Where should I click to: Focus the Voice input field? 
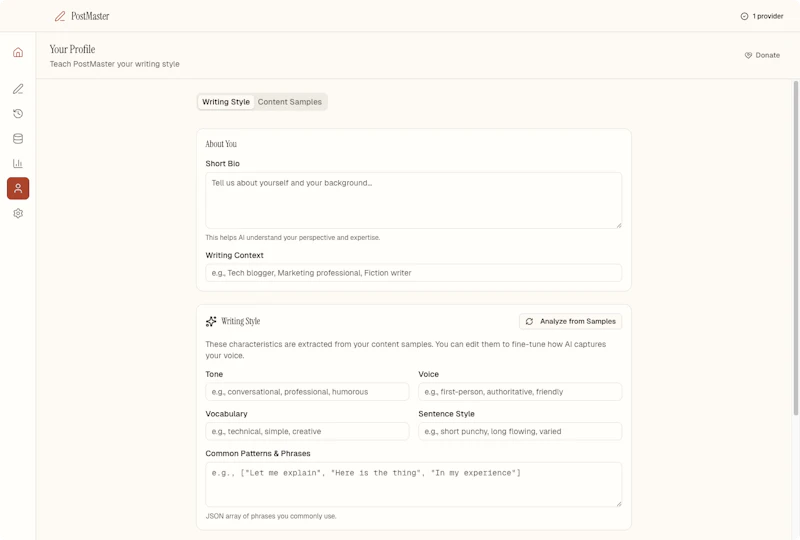(520, 392)
